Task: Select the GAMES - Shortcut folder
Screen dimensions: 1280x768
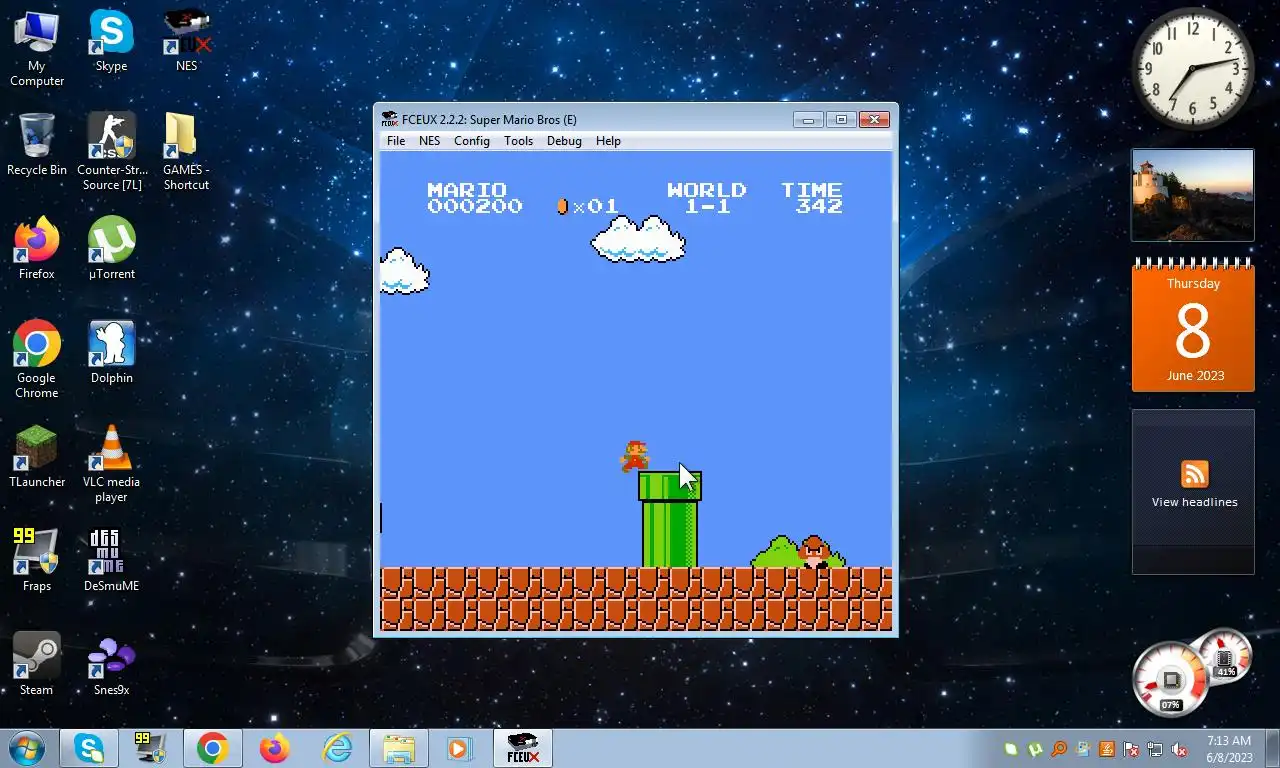Action: 186,152
